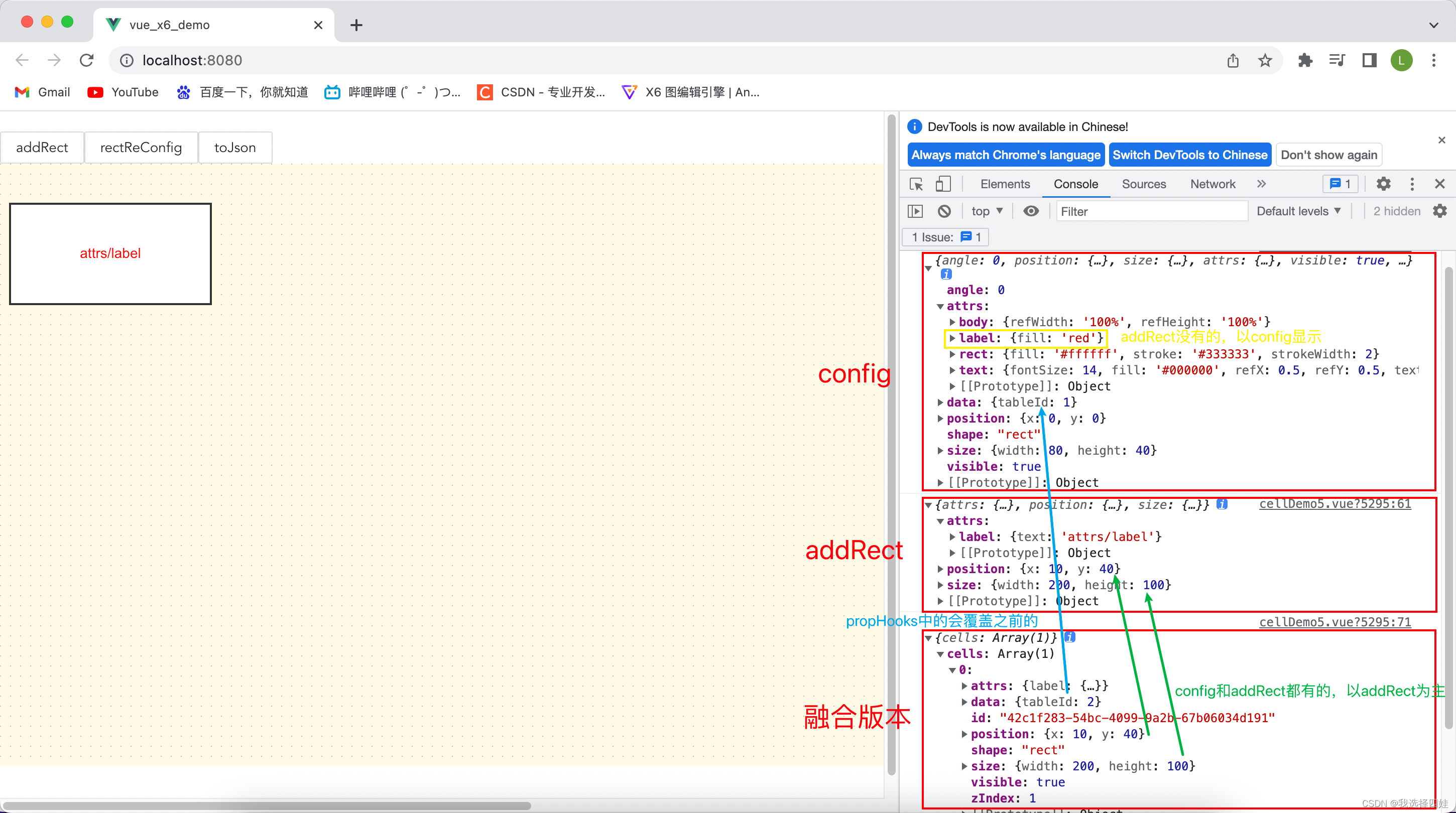Screen dimensions: 1456x813
Task: Click the inspect element picker icon
Action: tap(916, 184)
